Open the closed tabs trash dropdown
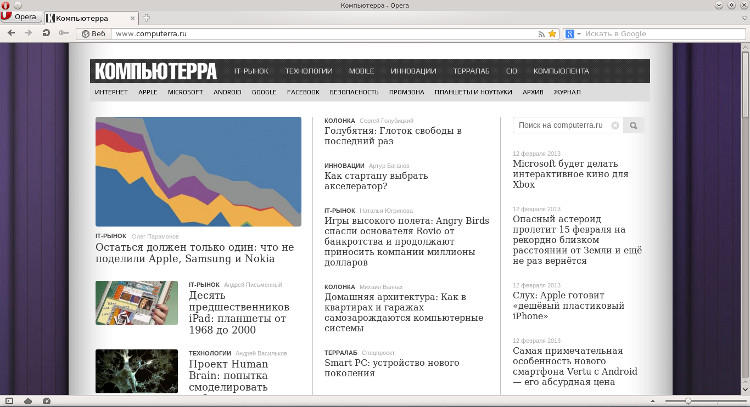 click(x=744, y=18)
